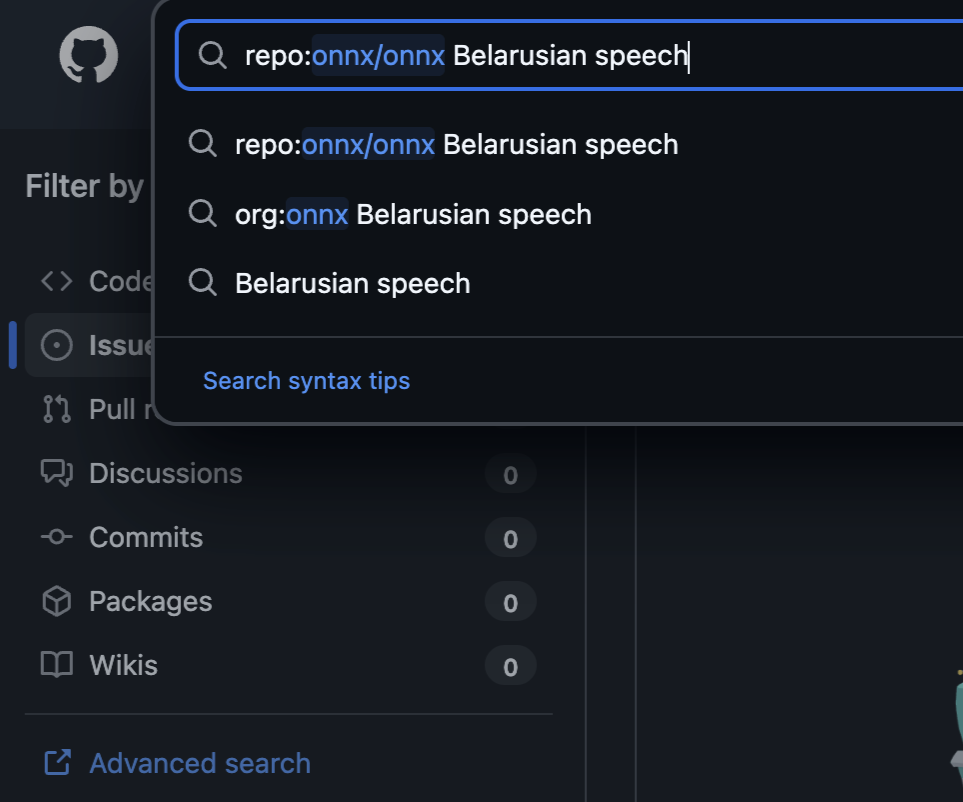Screen dimensions: 963x802
Task: Click the Wikis book icon
Action: pos(57,665)
